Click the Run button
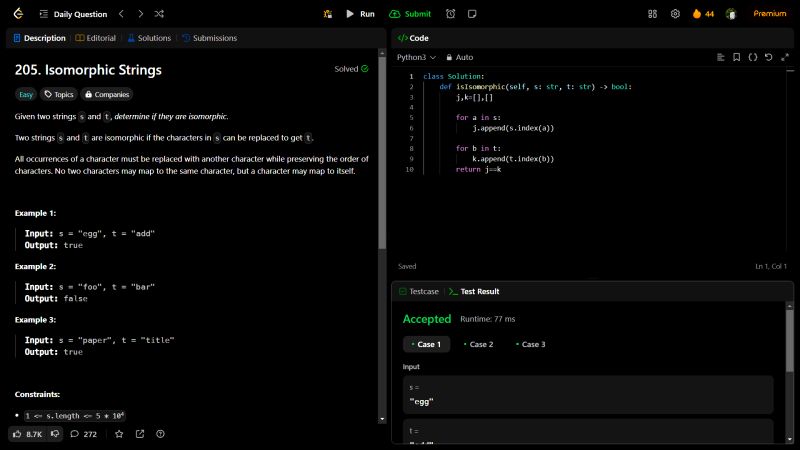 359,14
